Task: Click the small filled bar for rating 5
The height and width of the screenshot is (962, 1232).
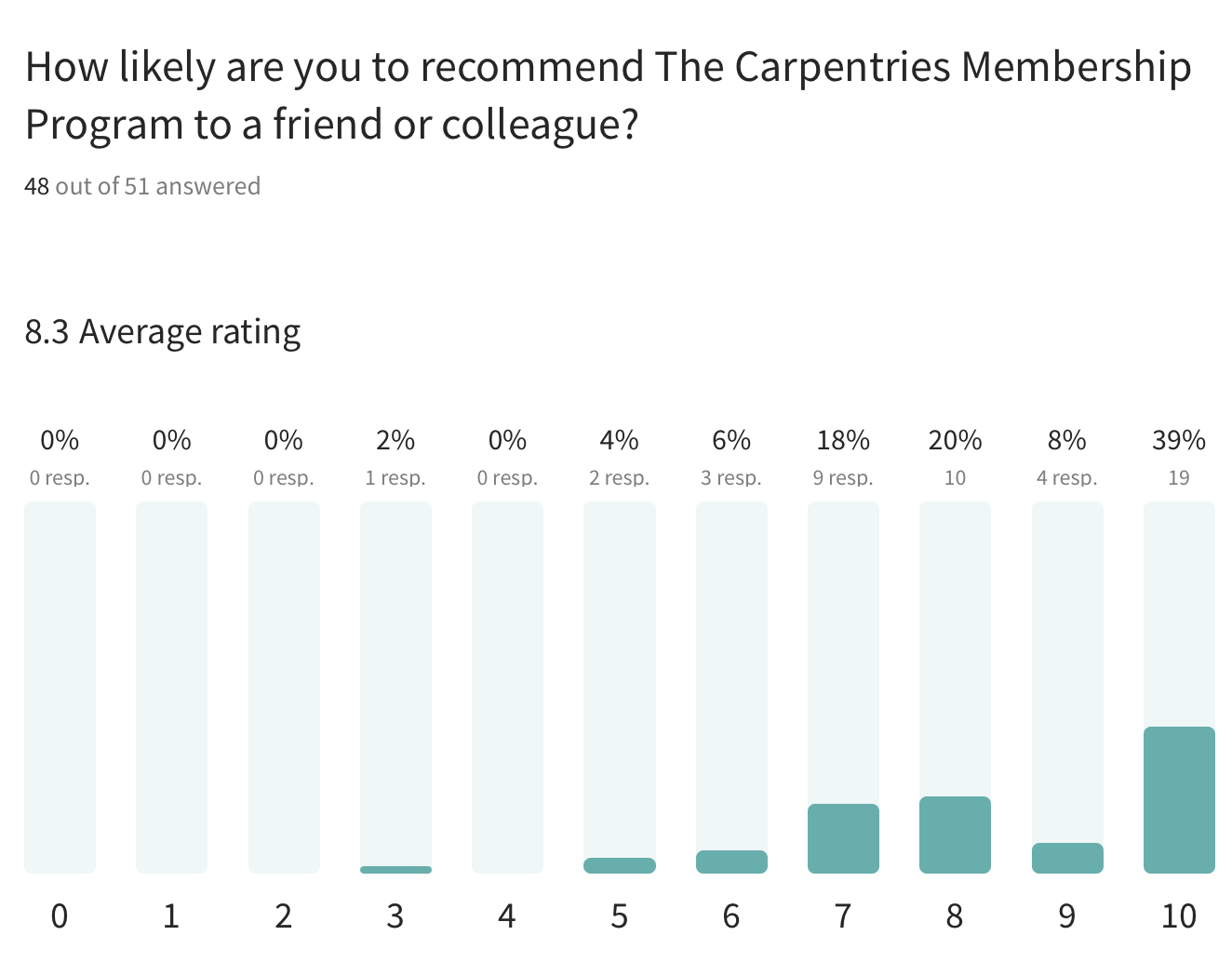Action: [x=620, y=865]
